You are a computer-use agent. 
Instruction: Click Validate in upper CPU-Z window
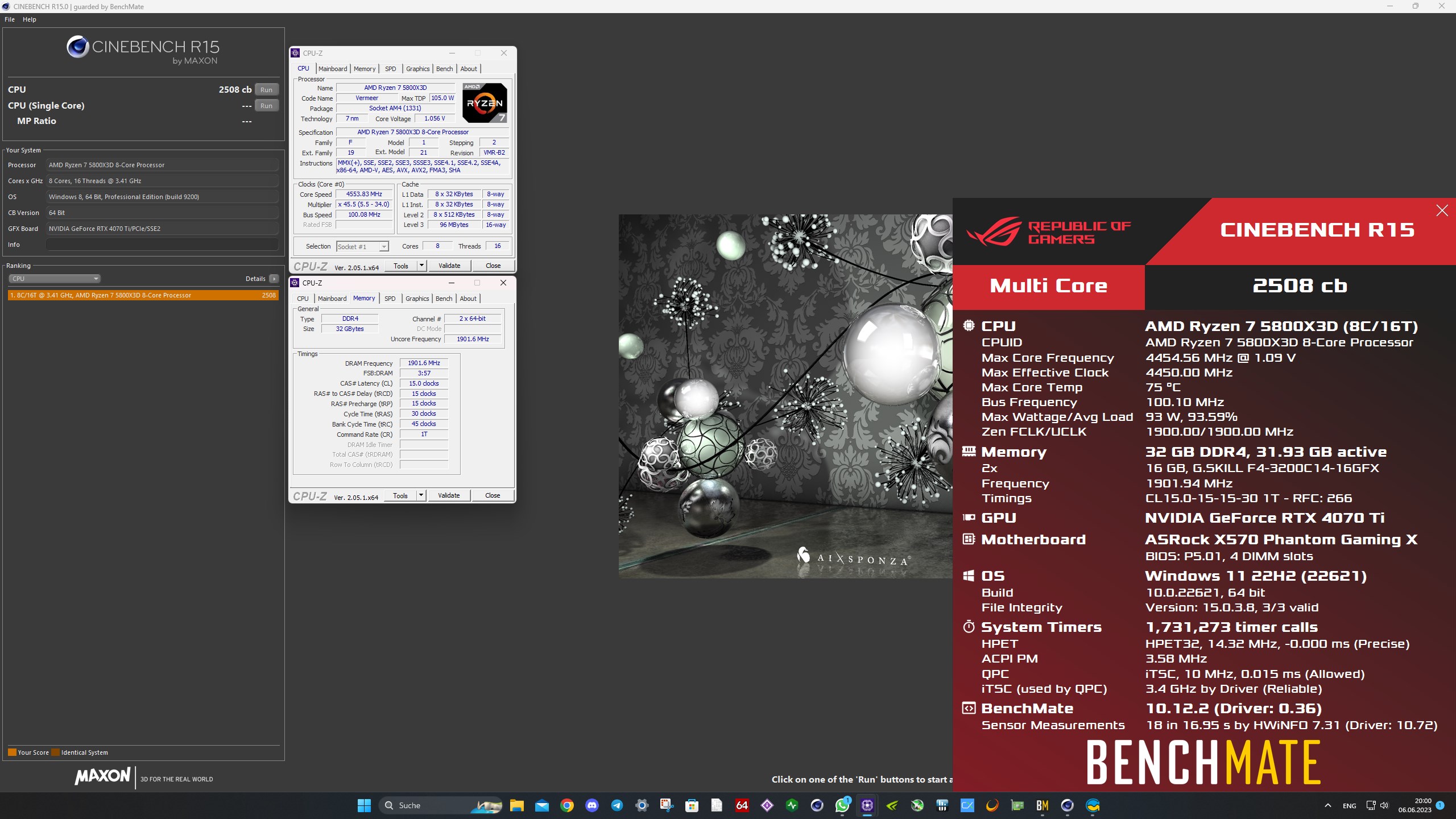pos(449,266)
